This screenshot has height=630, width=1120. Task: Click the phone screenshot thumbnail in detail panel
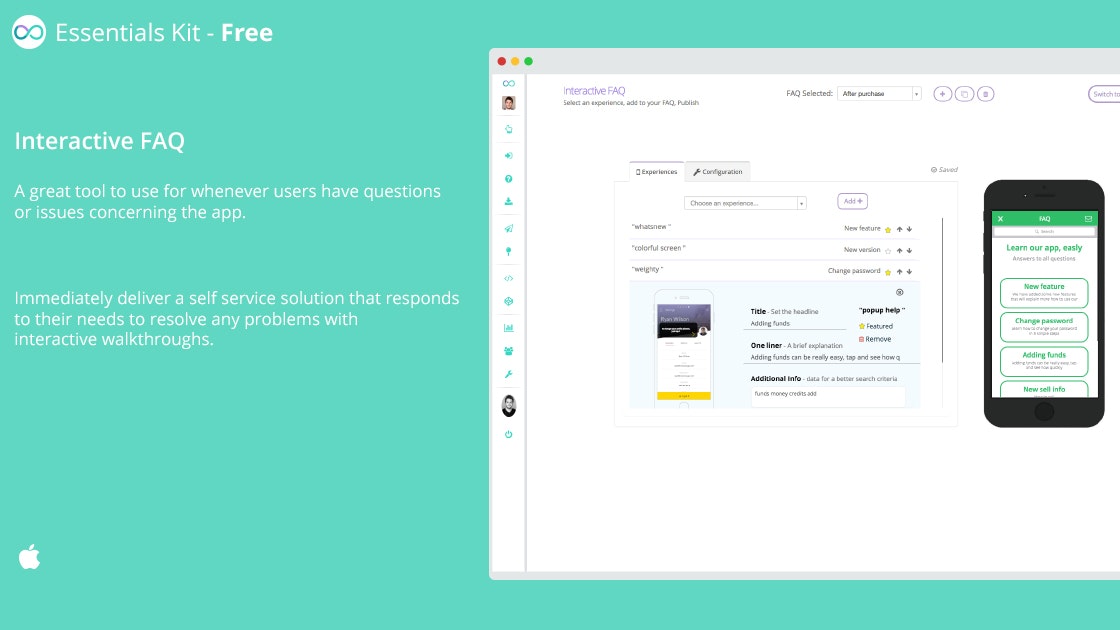pos(684,349)
